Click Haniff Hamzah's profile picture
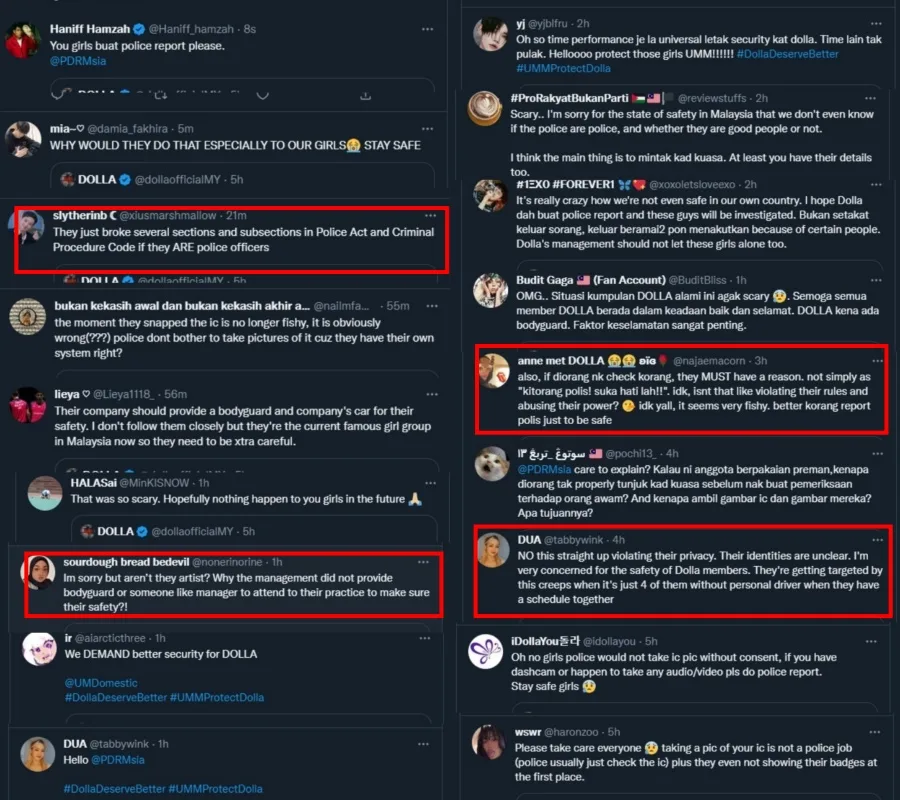The height and width of the screenshot is (800, 900). pyautogui.click(x=22, y=40)
